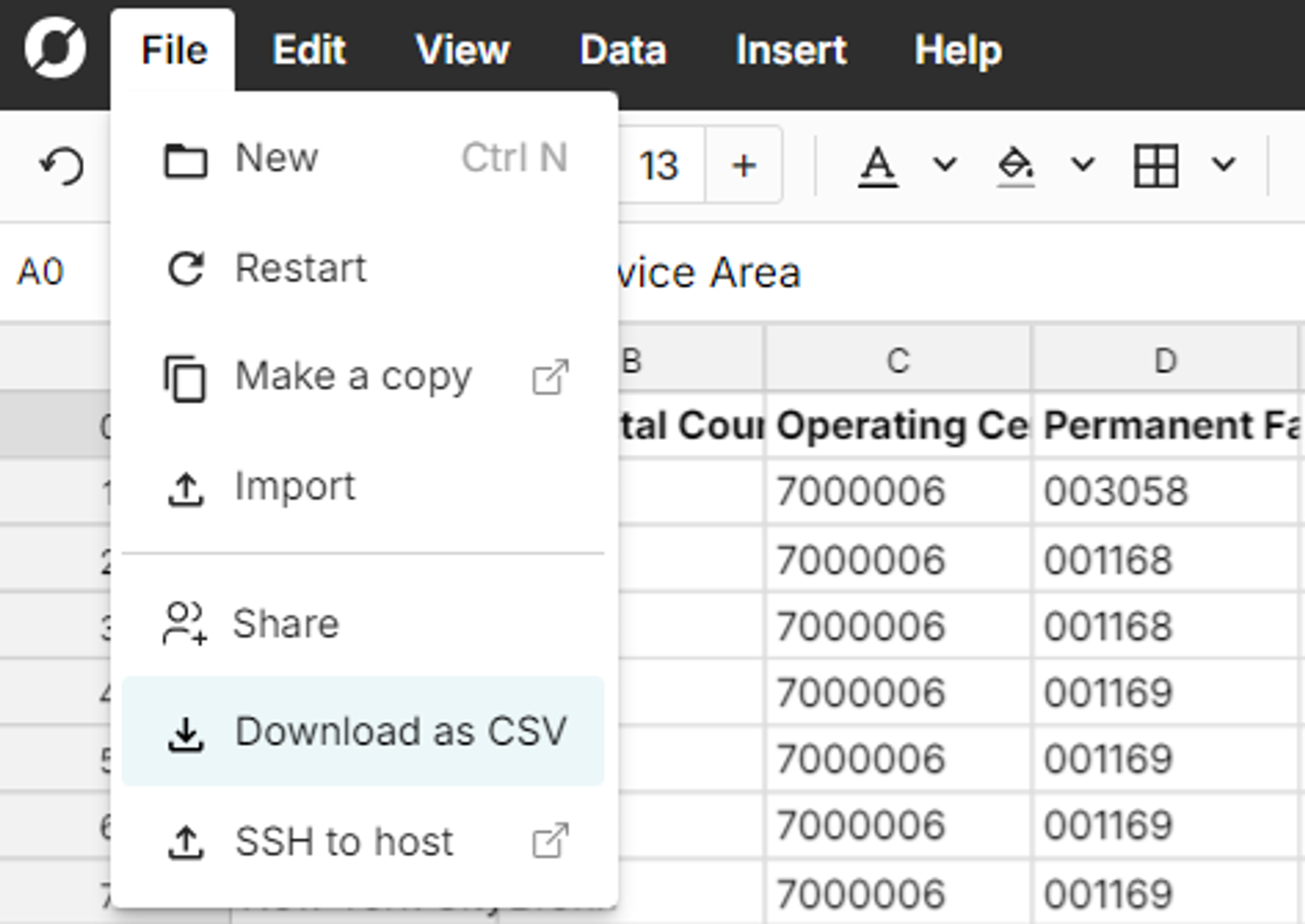Select Share in the File menu
This screenshot has height=924, width=1305.
(x=363, y=623)
